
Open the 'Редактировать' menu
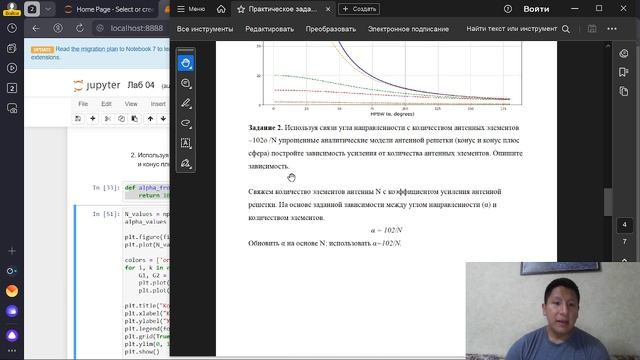269,29
